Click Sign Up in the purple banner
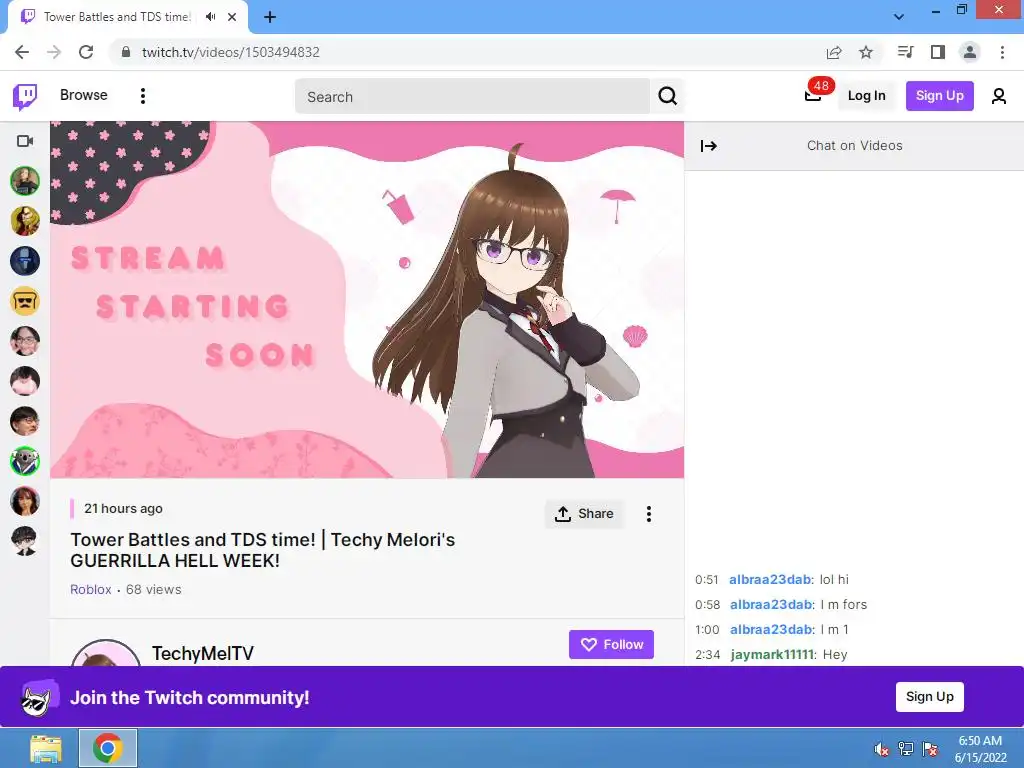 click(929, 697)
